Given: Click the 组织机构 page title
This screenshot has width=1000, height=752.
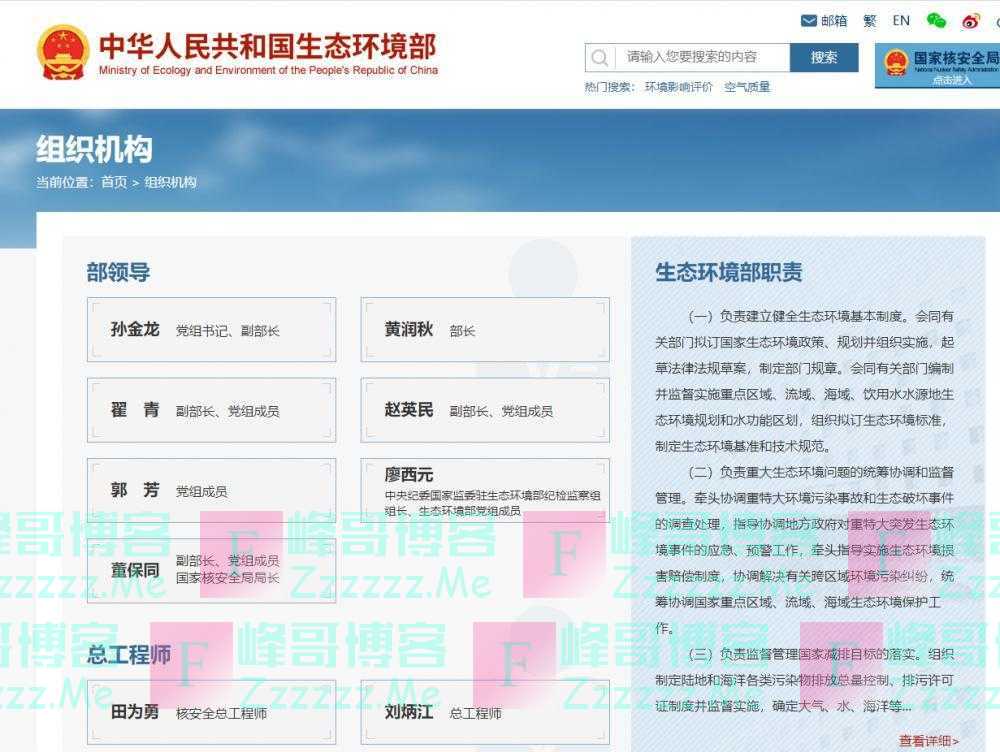Looking at the screenshot, I should coord(94,150).
